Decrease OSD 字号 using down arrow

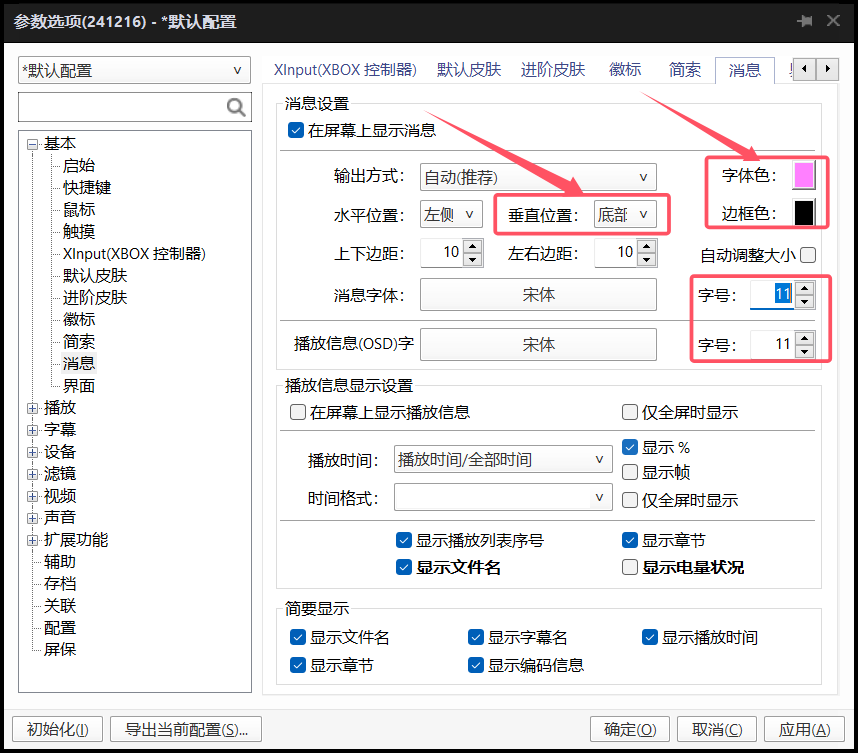(x=805, y=352)
